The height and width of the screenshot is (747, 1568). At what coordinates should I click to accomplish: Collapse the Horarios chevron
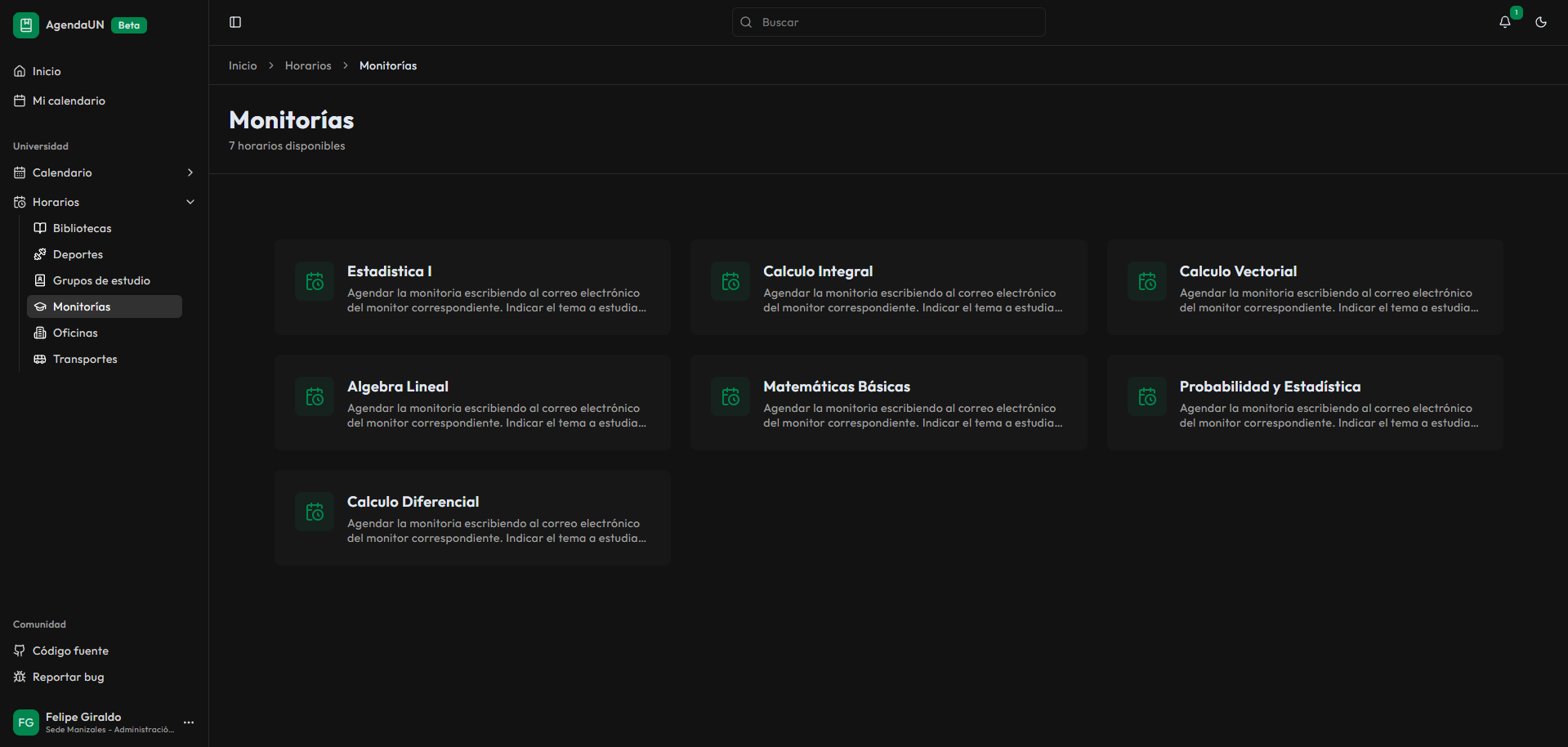point(190,202)
